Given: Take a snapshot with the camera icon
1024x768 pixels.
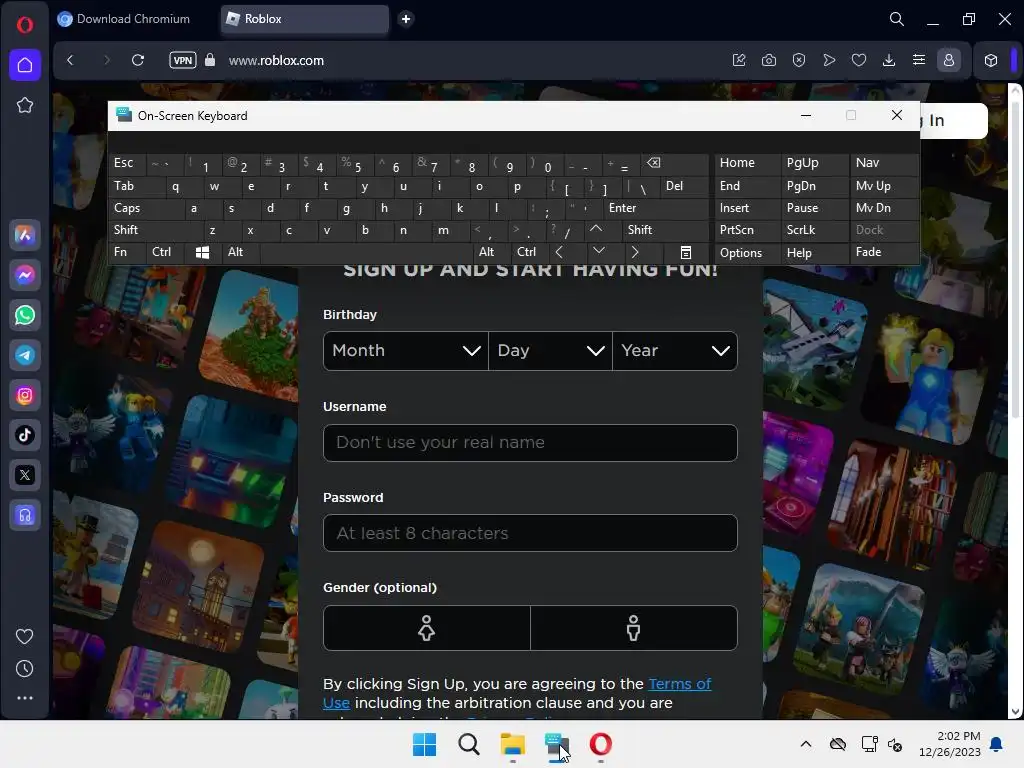Looking at the screenshot, I should [x=769, y=60].
